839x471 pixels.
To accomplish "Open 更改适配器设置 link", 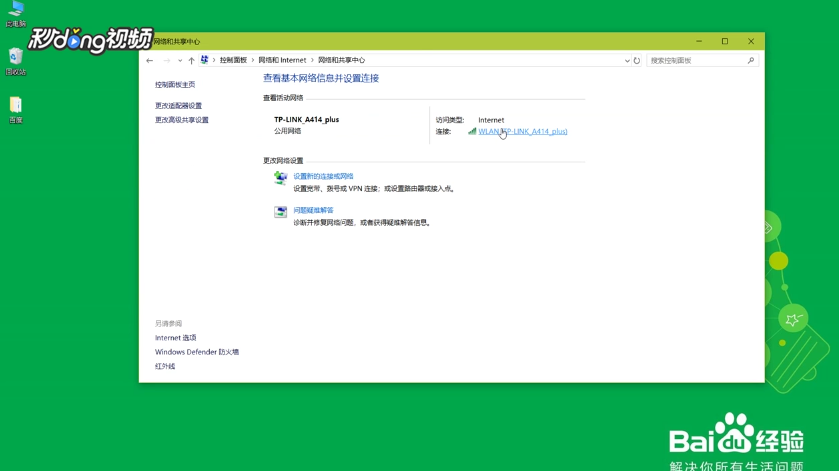I will coord(178,105).
